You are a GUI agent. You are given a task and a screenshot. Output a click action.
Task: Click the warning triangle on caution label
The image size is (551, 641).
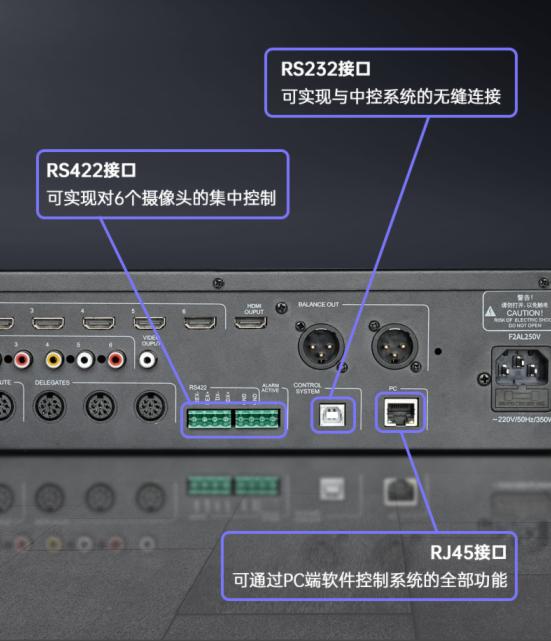(490, 312)
